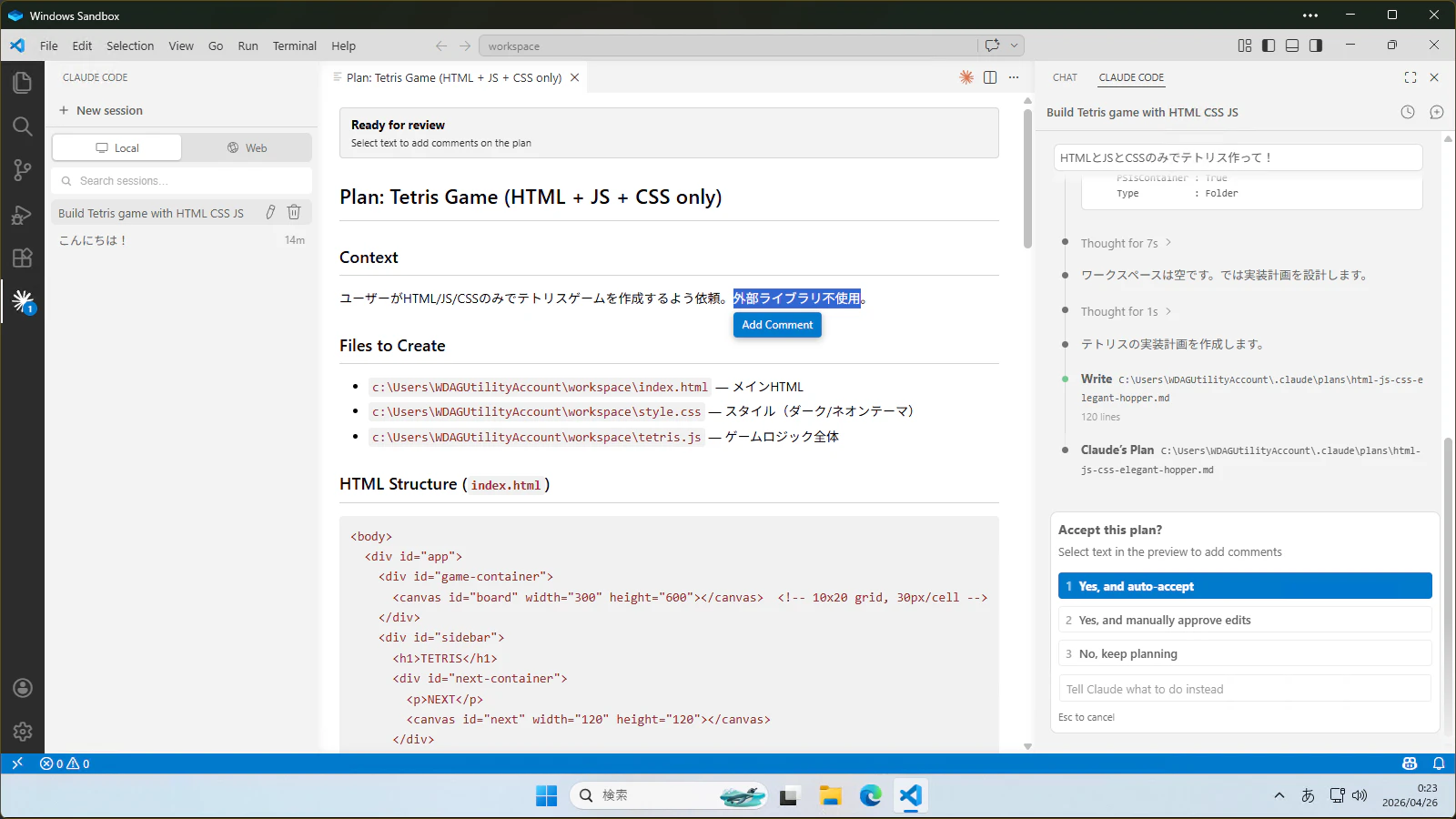The height and width of the screenshot is (819, 1456).
Task: Open the Accounts menu icon
Action: (23, 688)
